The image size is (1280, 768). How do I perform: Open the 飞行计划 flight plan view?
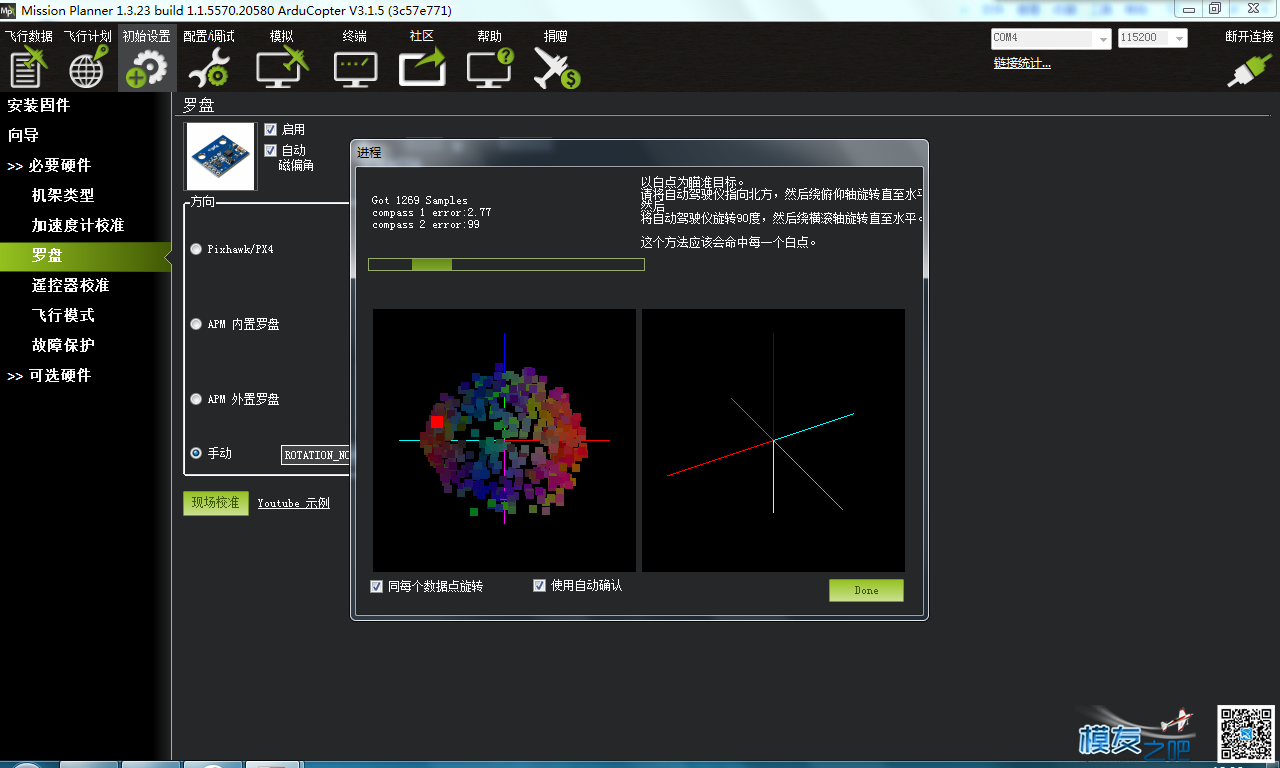[x=87, y=58]
